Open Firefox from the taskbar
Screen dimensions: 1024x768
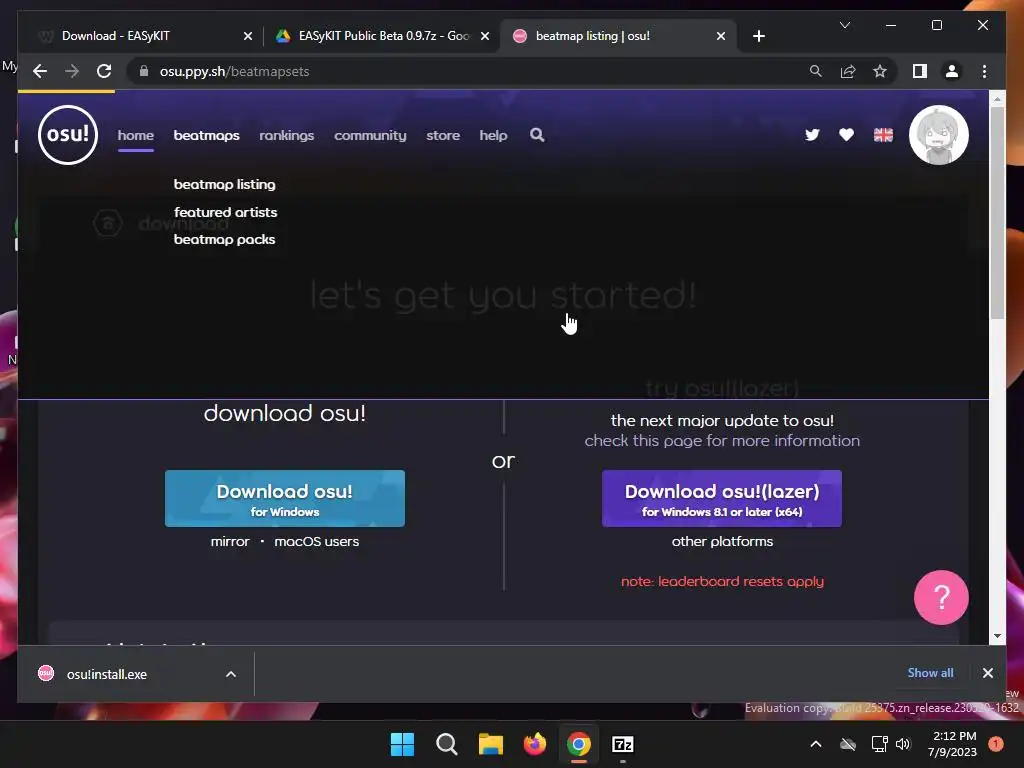point(535,744)
